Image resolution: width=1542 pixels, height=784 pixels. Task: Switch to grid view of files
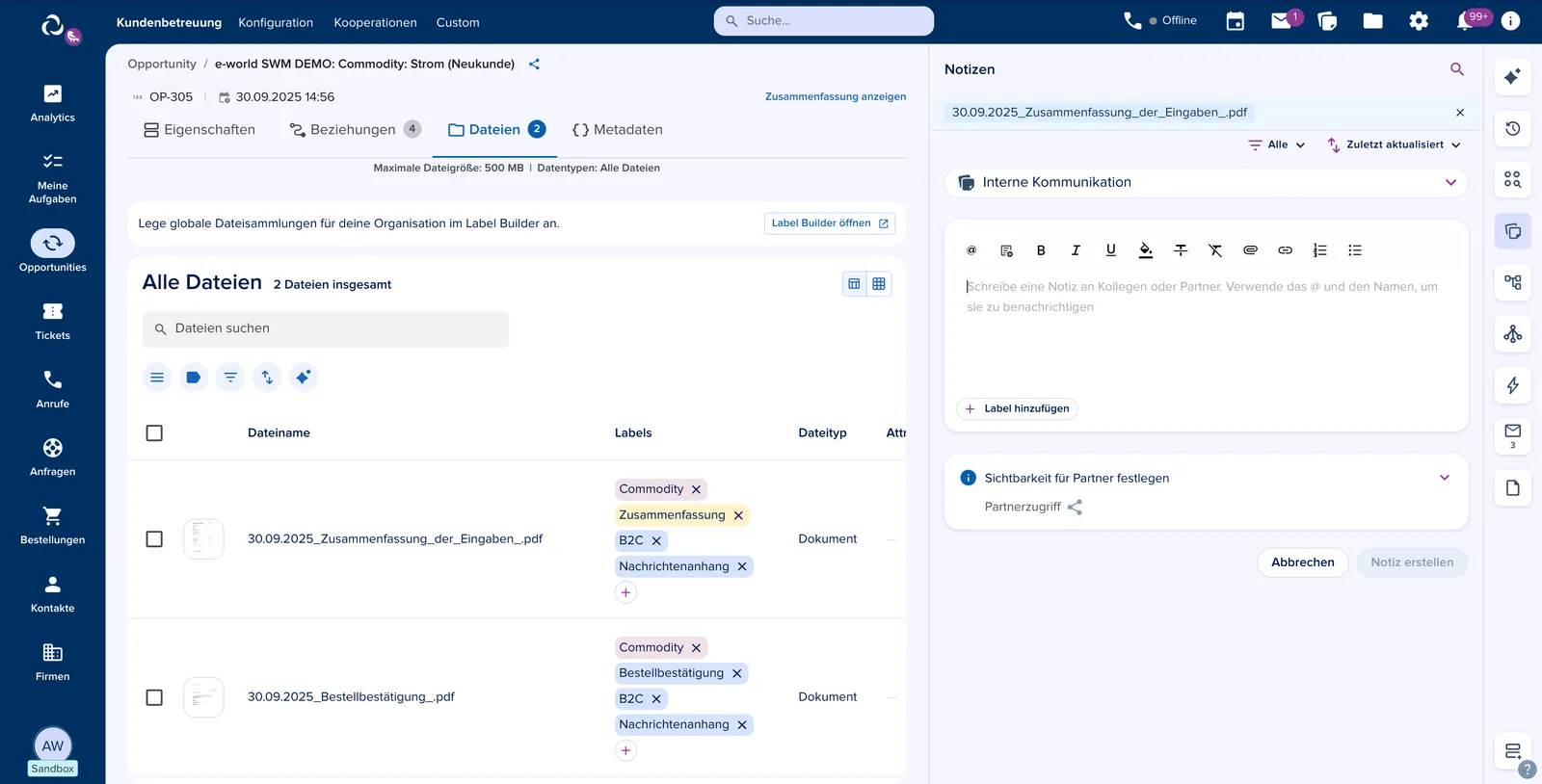click(879, 284)
